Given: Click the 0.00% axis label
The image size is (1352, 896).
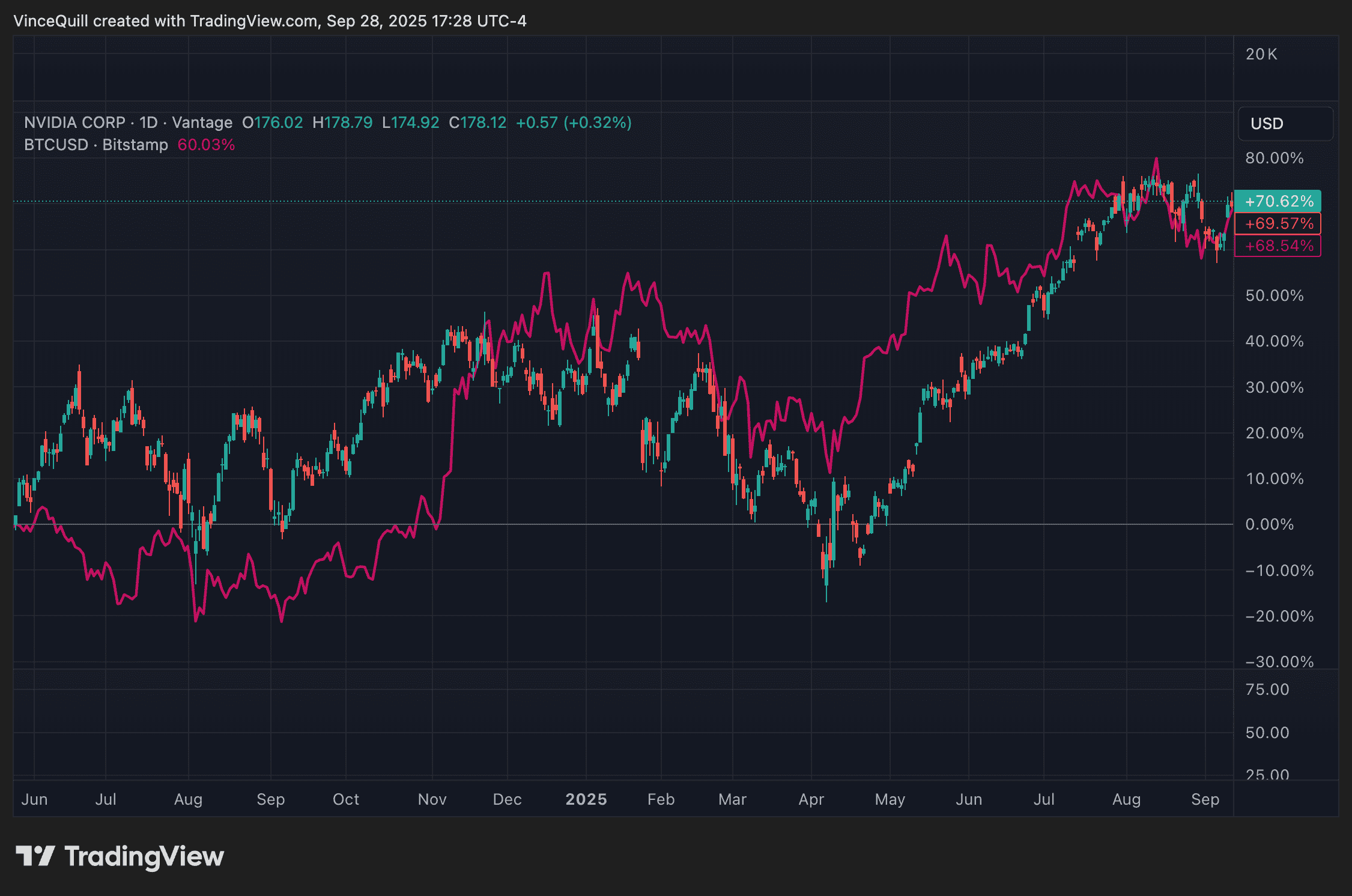Looking at the screenshot, I should point(1269,524).
